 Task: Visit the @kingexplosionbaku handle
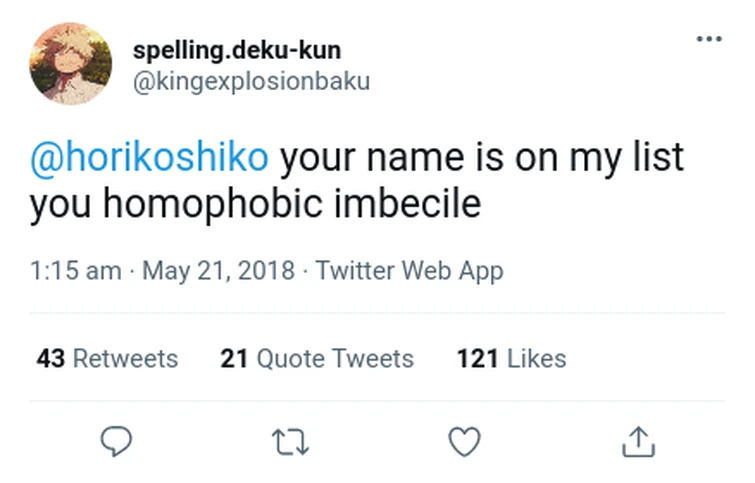tap(251, 80)
